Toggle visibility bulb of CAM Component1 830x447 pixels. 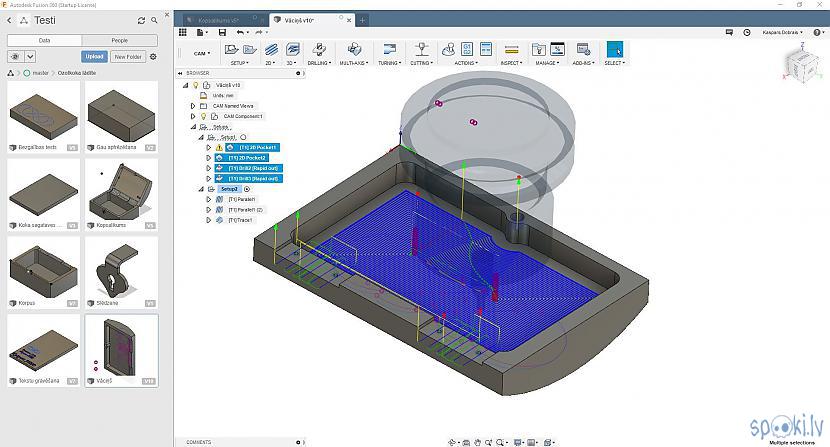pyautogui.click(x=203, y=116)
